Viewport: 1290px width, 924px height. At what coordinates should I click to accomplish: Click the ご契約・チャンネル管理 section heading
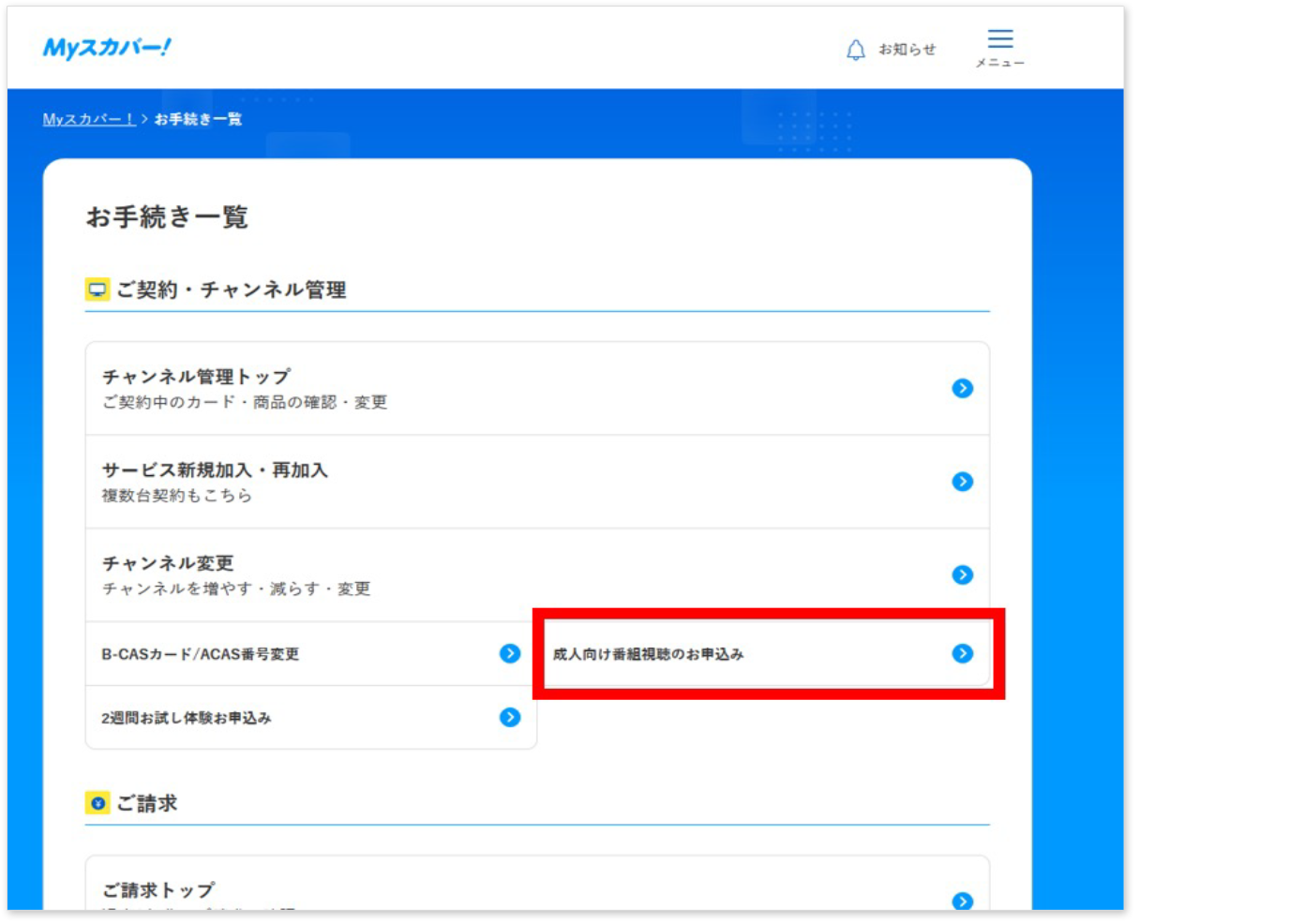pos(232,290)
